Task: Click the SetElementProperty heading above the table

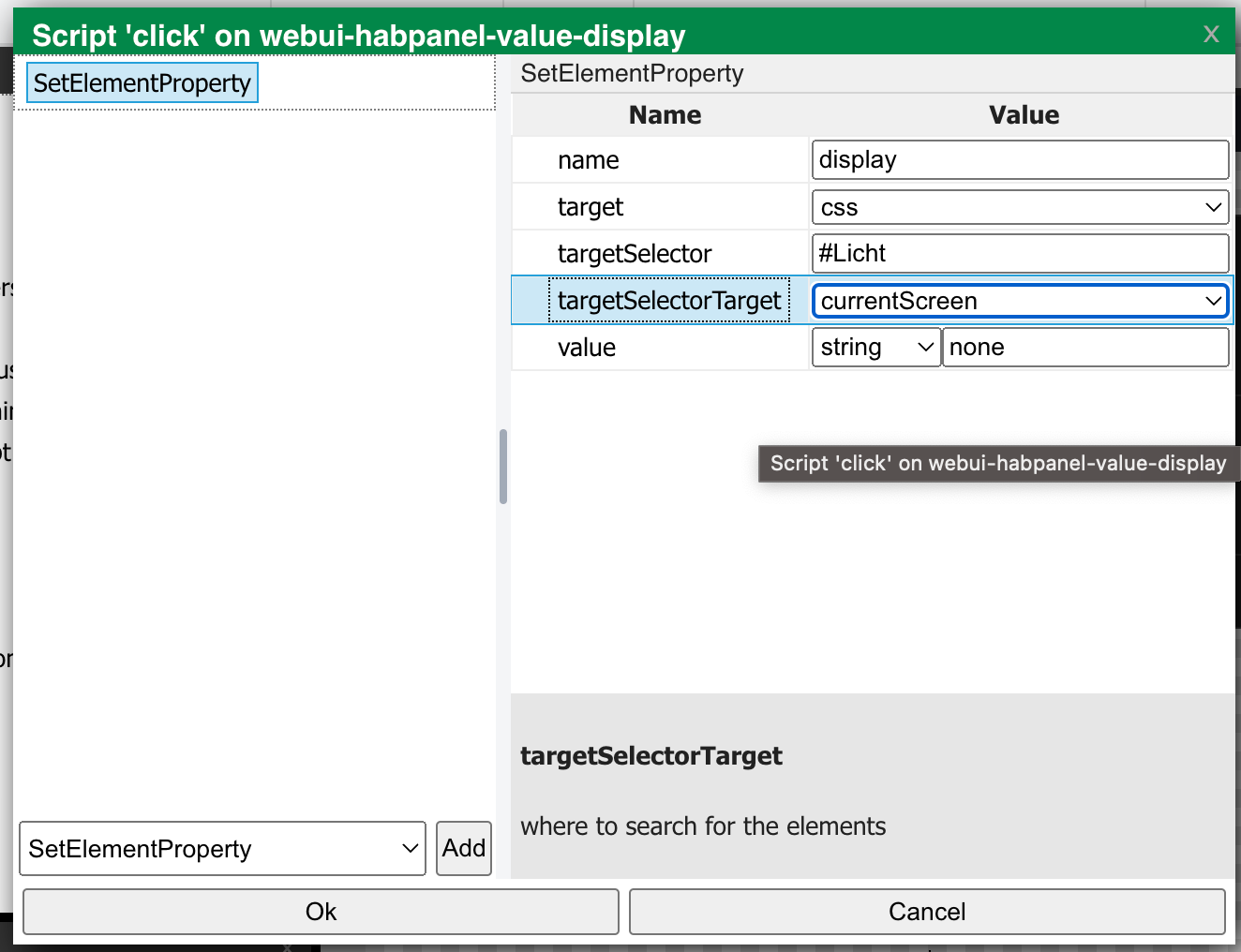Action: [x=632, y=73]
